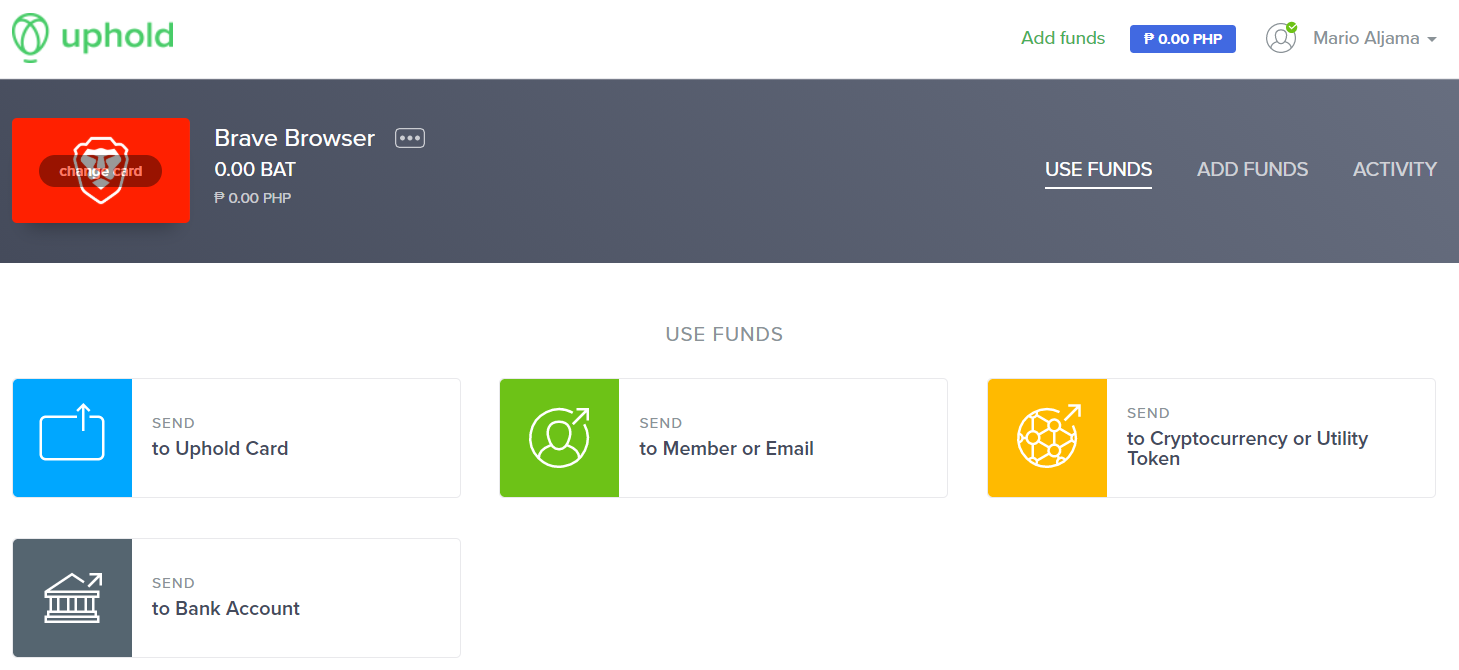The height and width of the screenshot is (670, 1459).
Task: Click the Uphold logo
Action: point(93,38)
